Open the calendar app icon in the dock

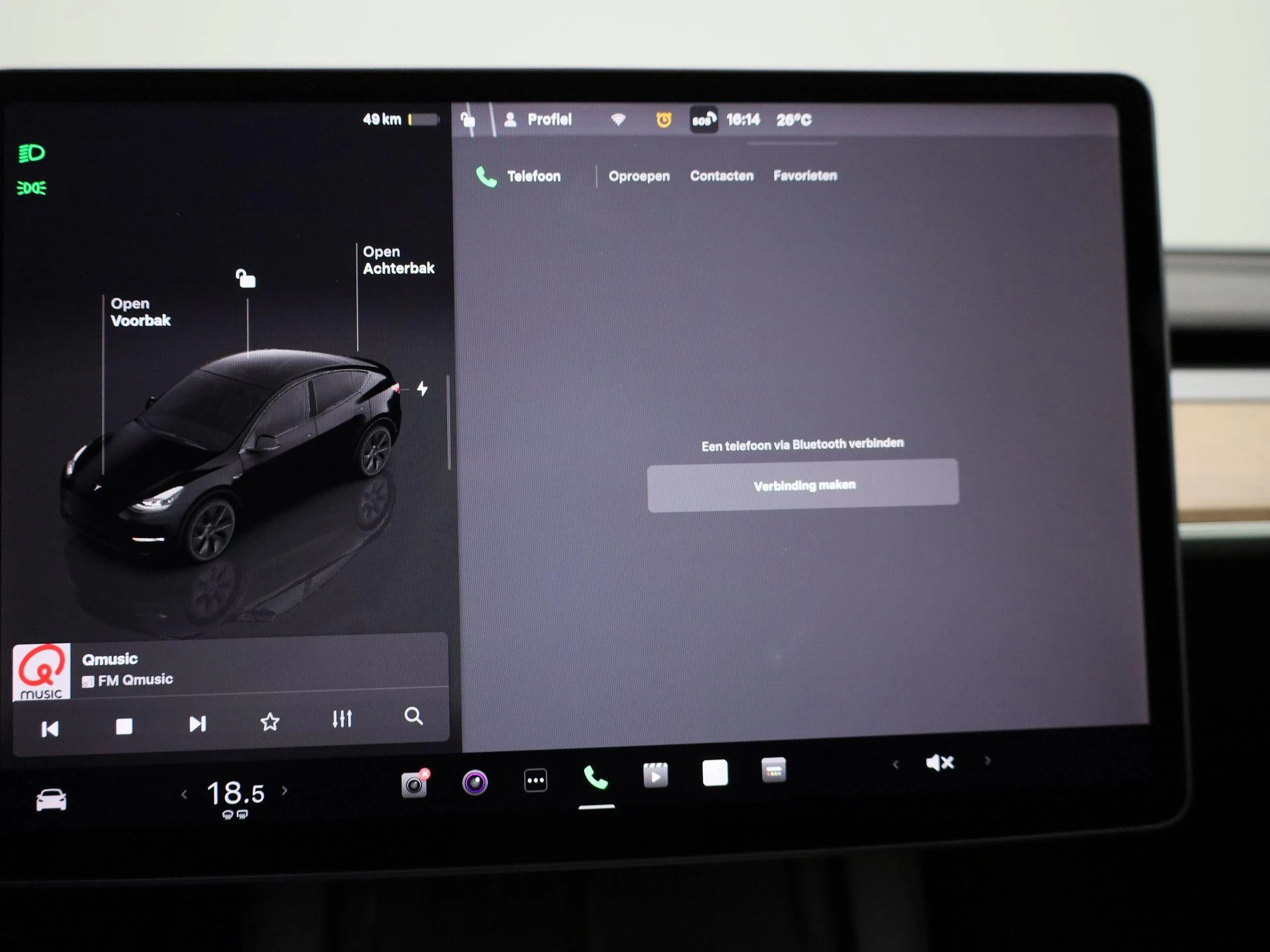774,770
